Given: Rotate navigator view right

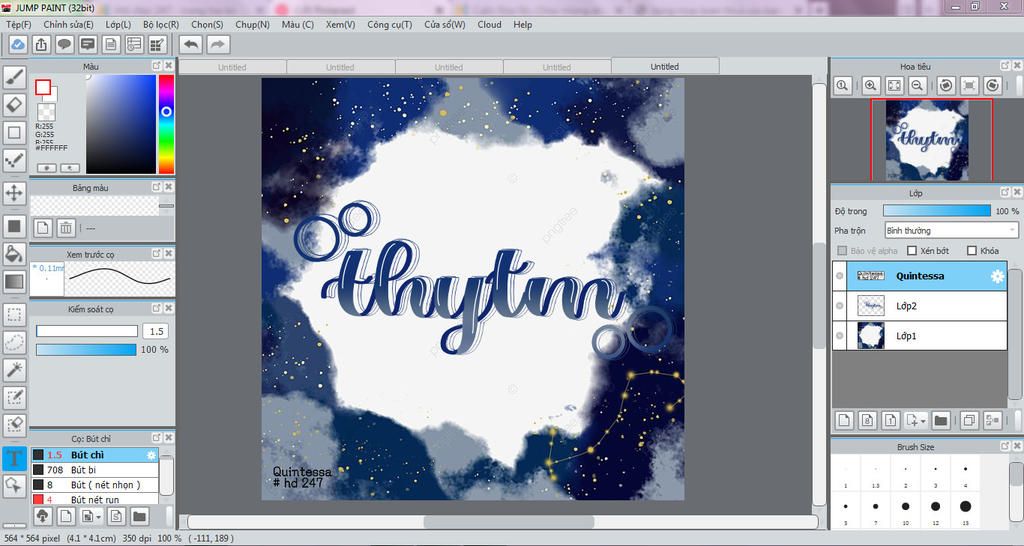Looking at the screenshot, I should click(x=993, y=86).
